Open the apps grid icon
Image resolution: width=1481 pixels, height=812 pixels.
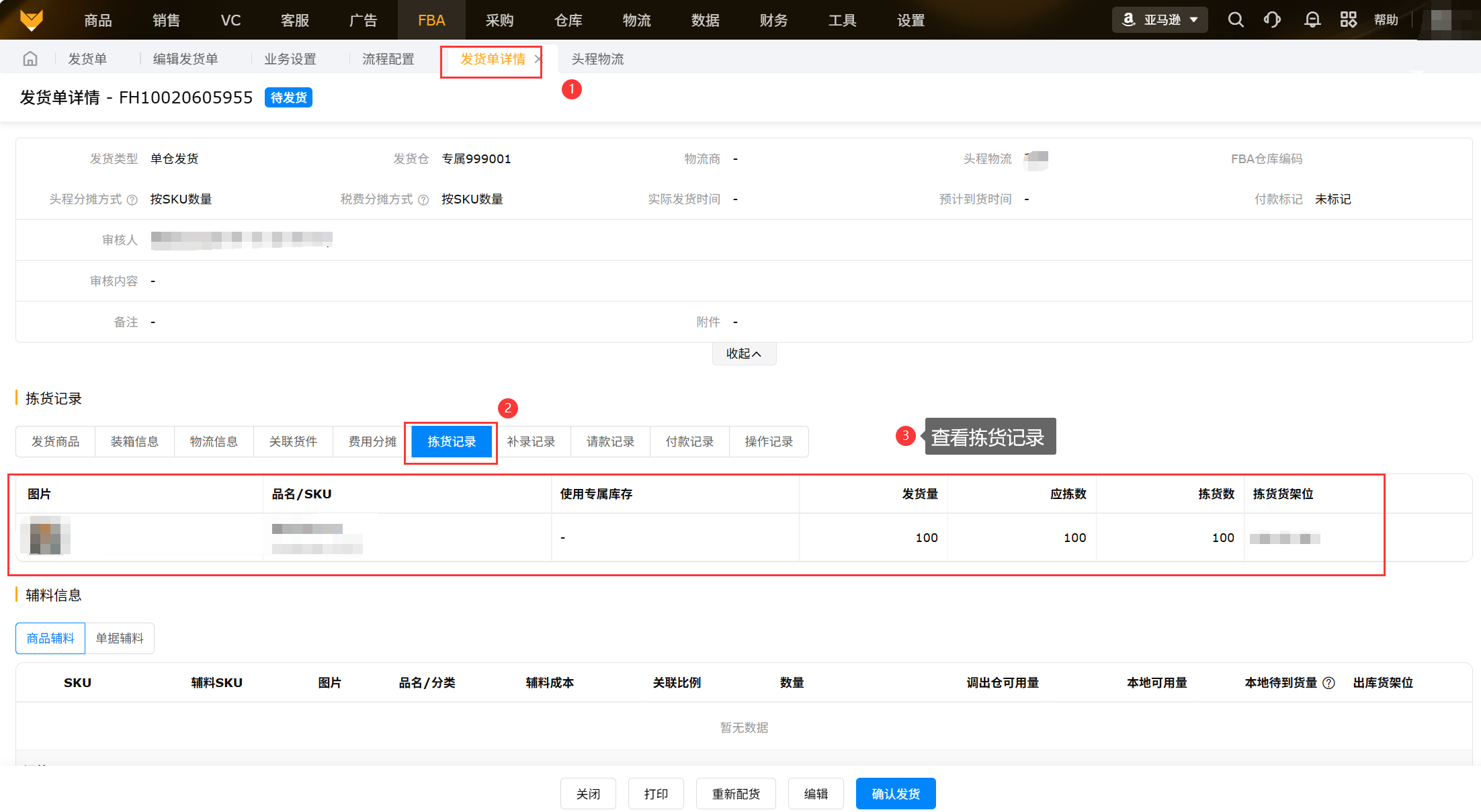(x=1348, y=19)
